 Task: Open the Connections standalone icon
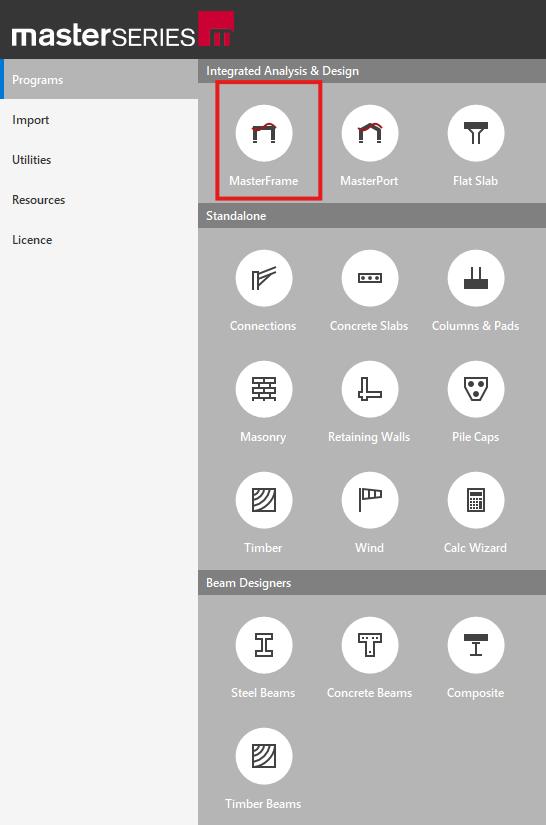click(x=264, y=278)
